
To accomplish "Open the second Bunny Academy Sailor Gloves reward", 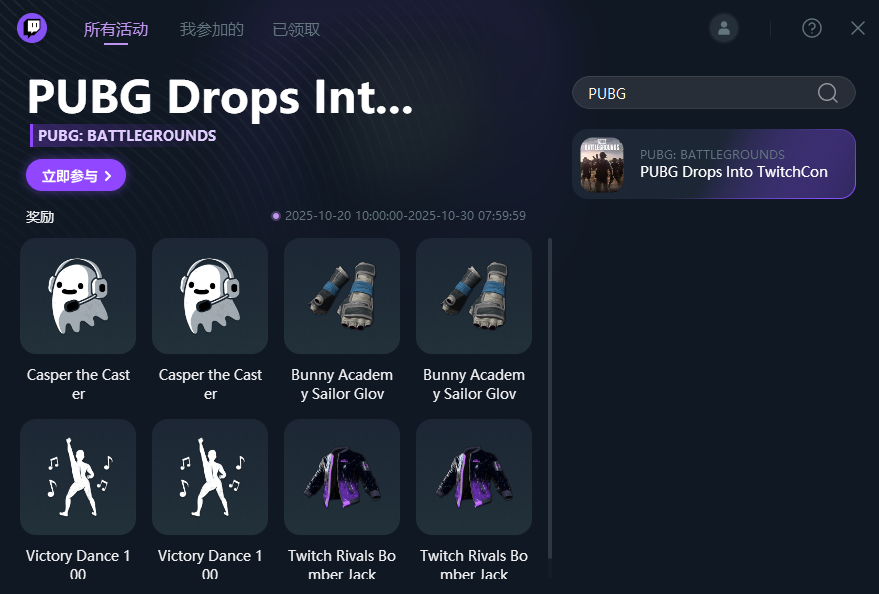I will (x=474, y=296).
